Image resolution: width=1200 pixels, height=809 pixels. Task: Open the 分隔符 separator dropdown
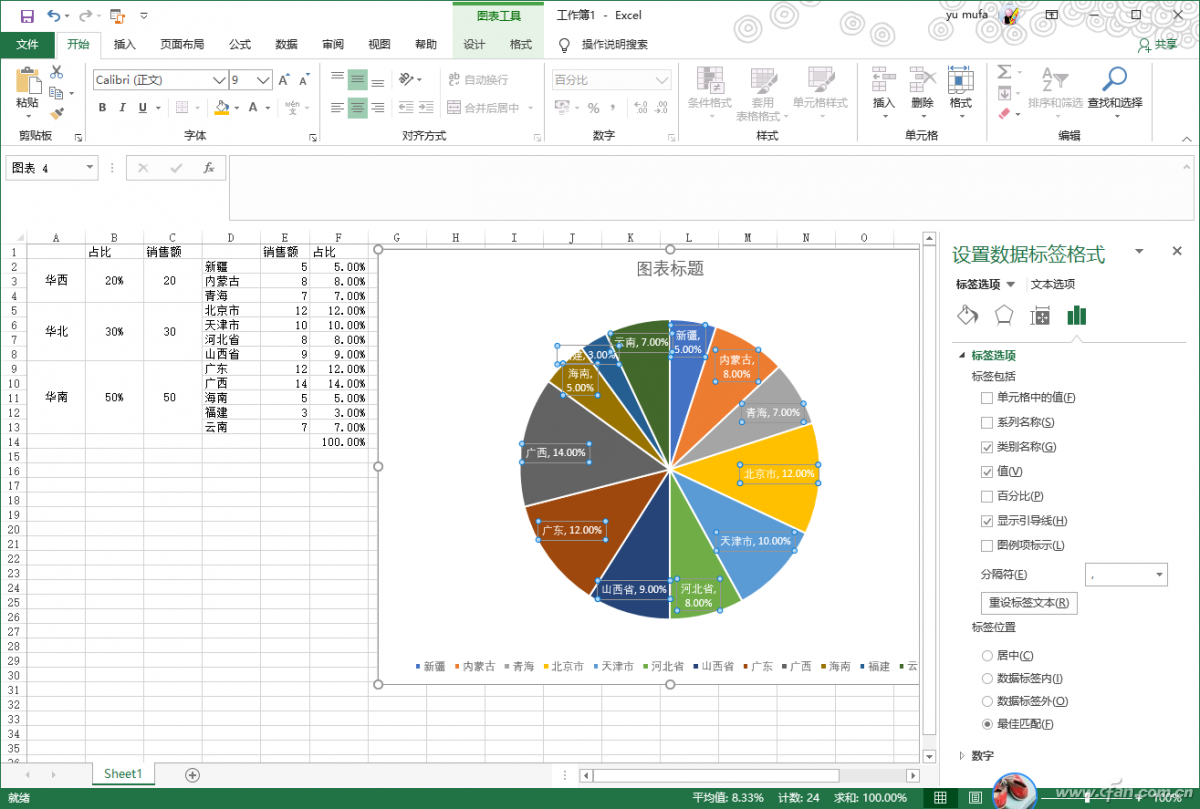pos(1159,575)
